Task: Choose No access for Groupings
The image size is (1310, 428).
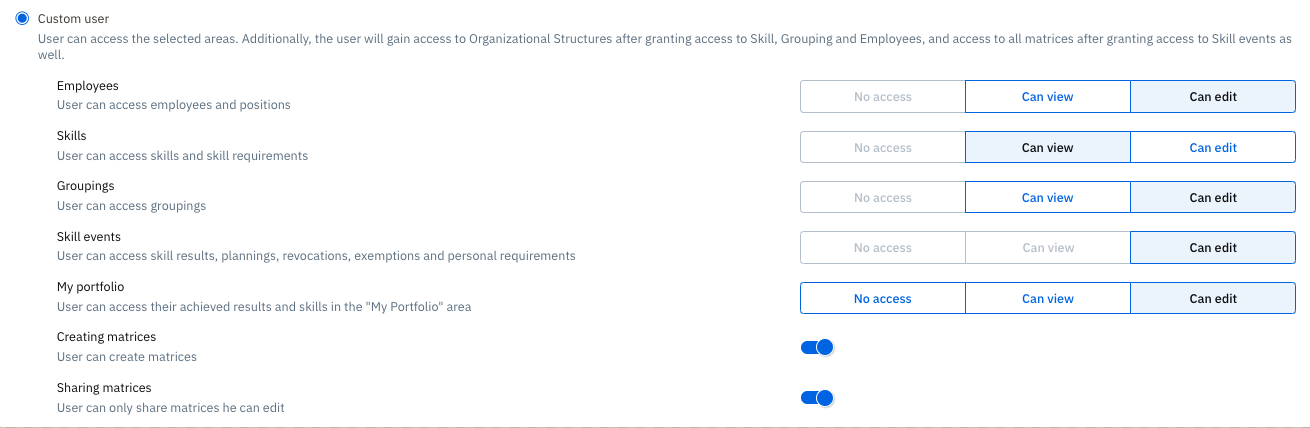Action: click(882, 198)
